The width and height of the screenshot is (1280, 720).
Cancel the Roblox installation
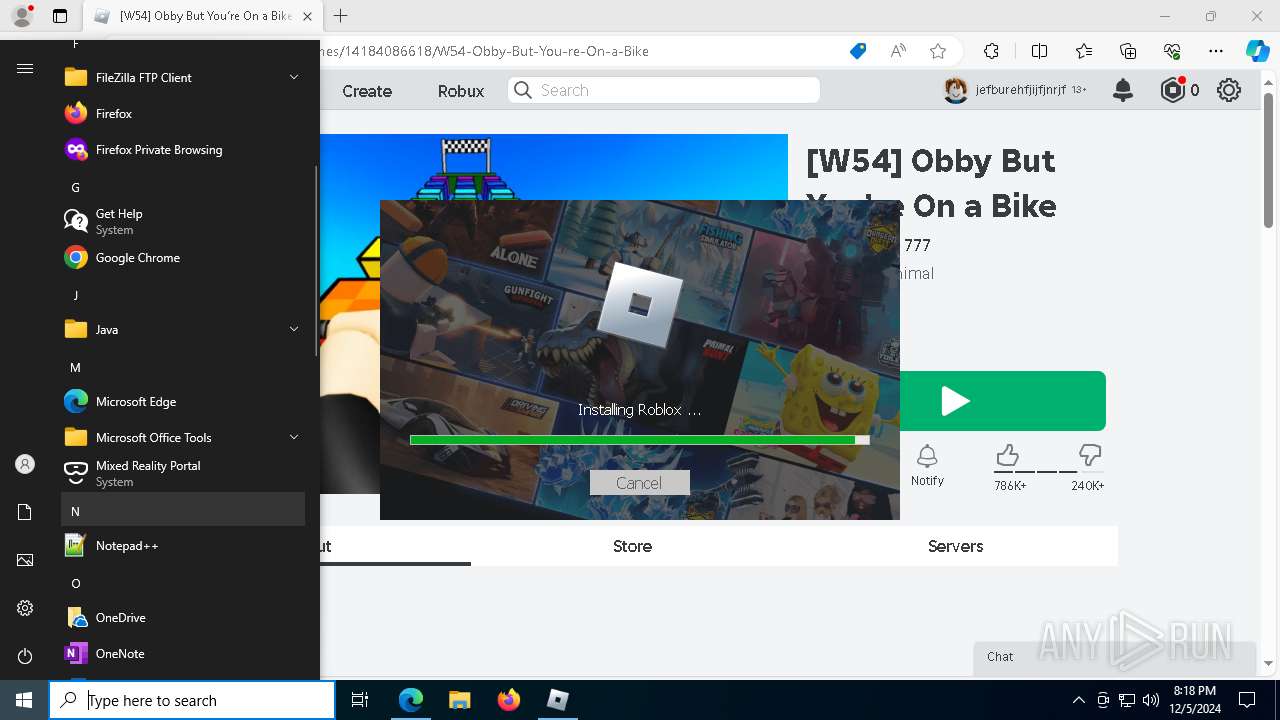639,483
